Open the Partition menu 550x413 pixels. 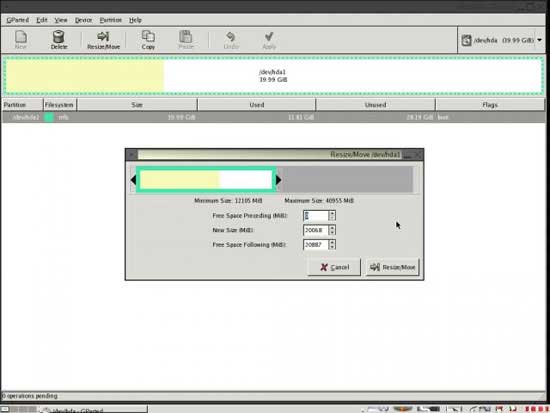pyautogui.click(x=110, y=20)
